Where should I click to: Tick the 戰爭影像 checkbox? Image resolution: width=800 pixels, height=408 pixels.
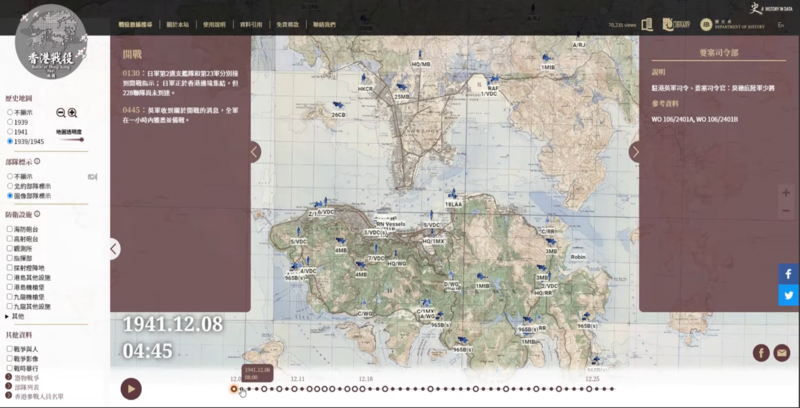pos(10,359)
